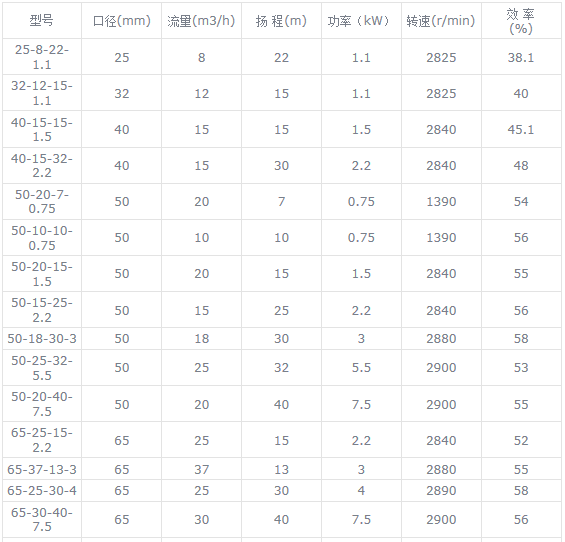The height and width of the screenshot is (542, 565).
Task: Click efficiency value 38.1
Action: point(521,57)
